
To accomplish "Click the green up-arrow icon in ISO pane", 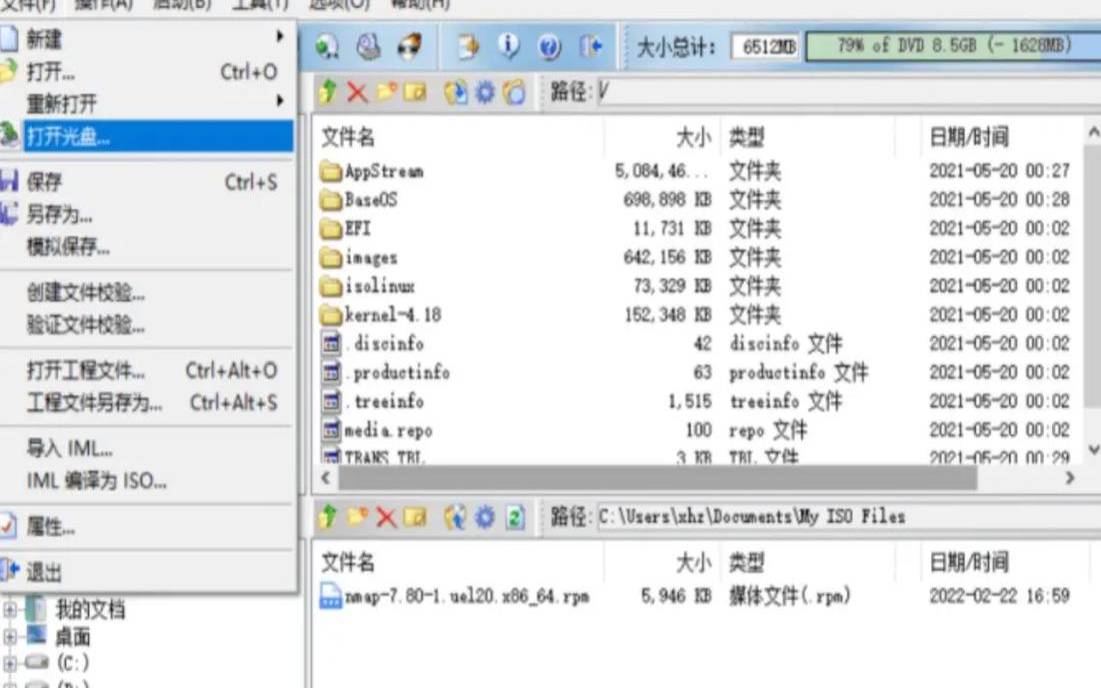I will pos(328,93).
